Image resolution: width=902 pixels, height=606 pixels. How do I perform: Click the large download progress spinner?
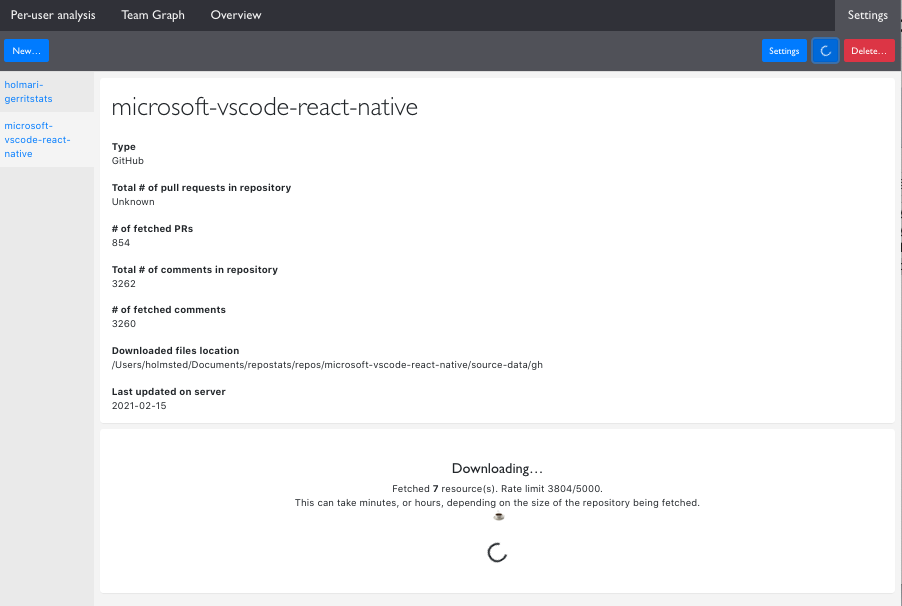(x=497, y=552)
